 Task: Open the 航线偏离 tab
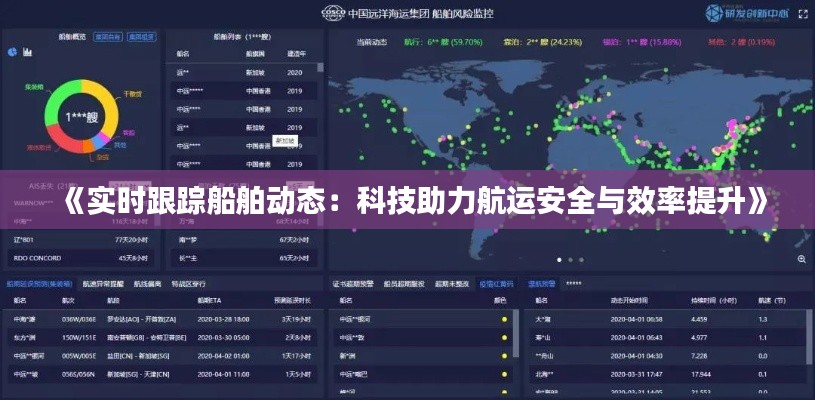tap(148, 284)
